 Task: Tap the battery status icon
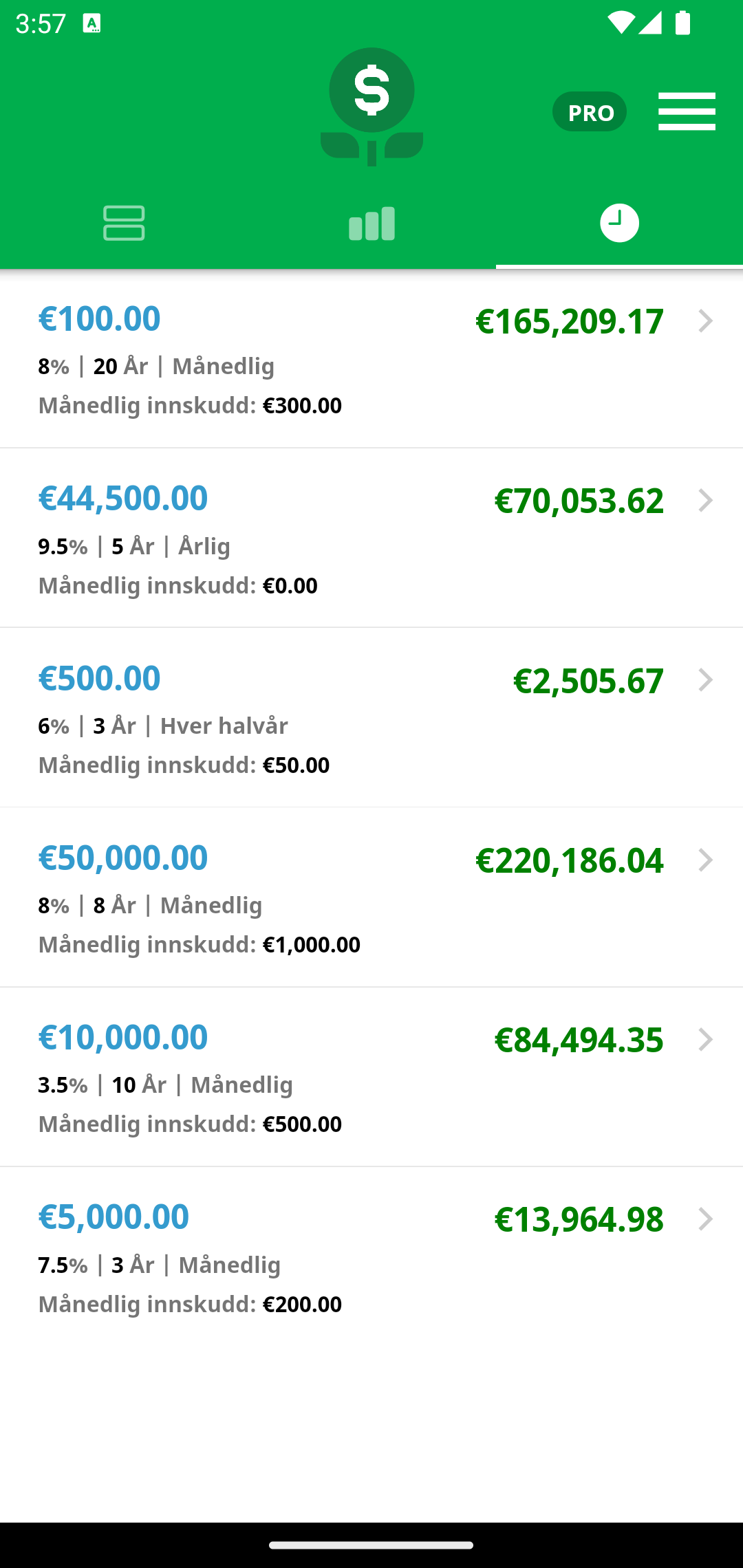point(682,23)
